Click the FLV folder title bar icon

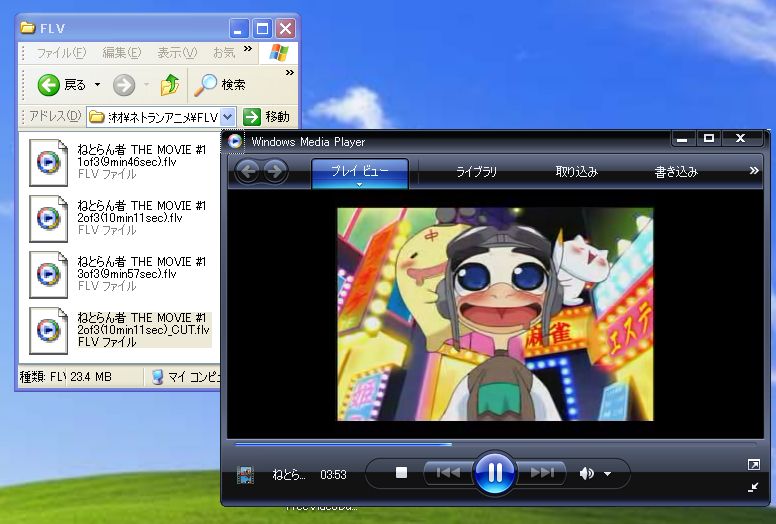(28, 28)
